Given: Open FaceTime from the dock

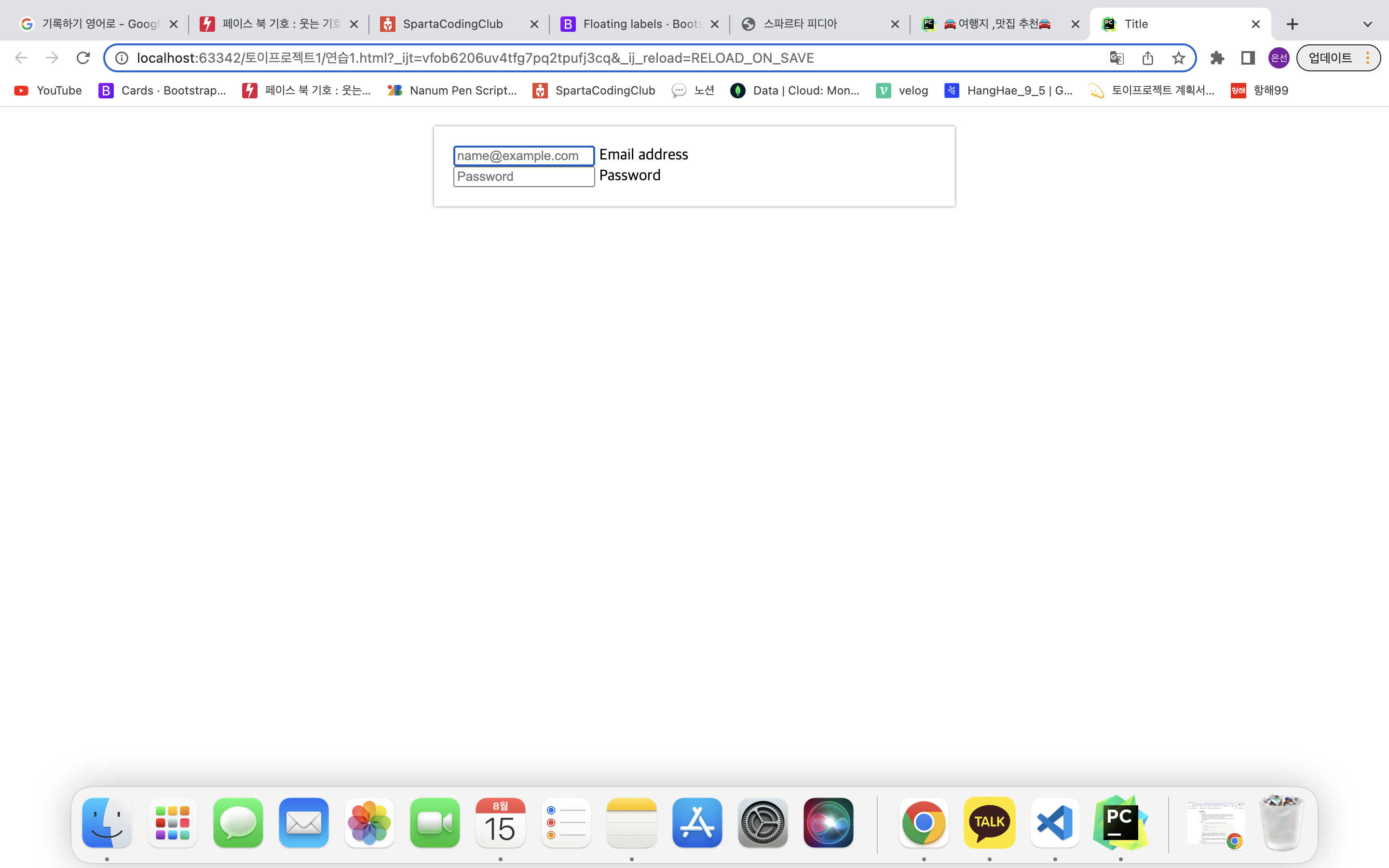Looking at the screenshot, I should click(435, 823).
